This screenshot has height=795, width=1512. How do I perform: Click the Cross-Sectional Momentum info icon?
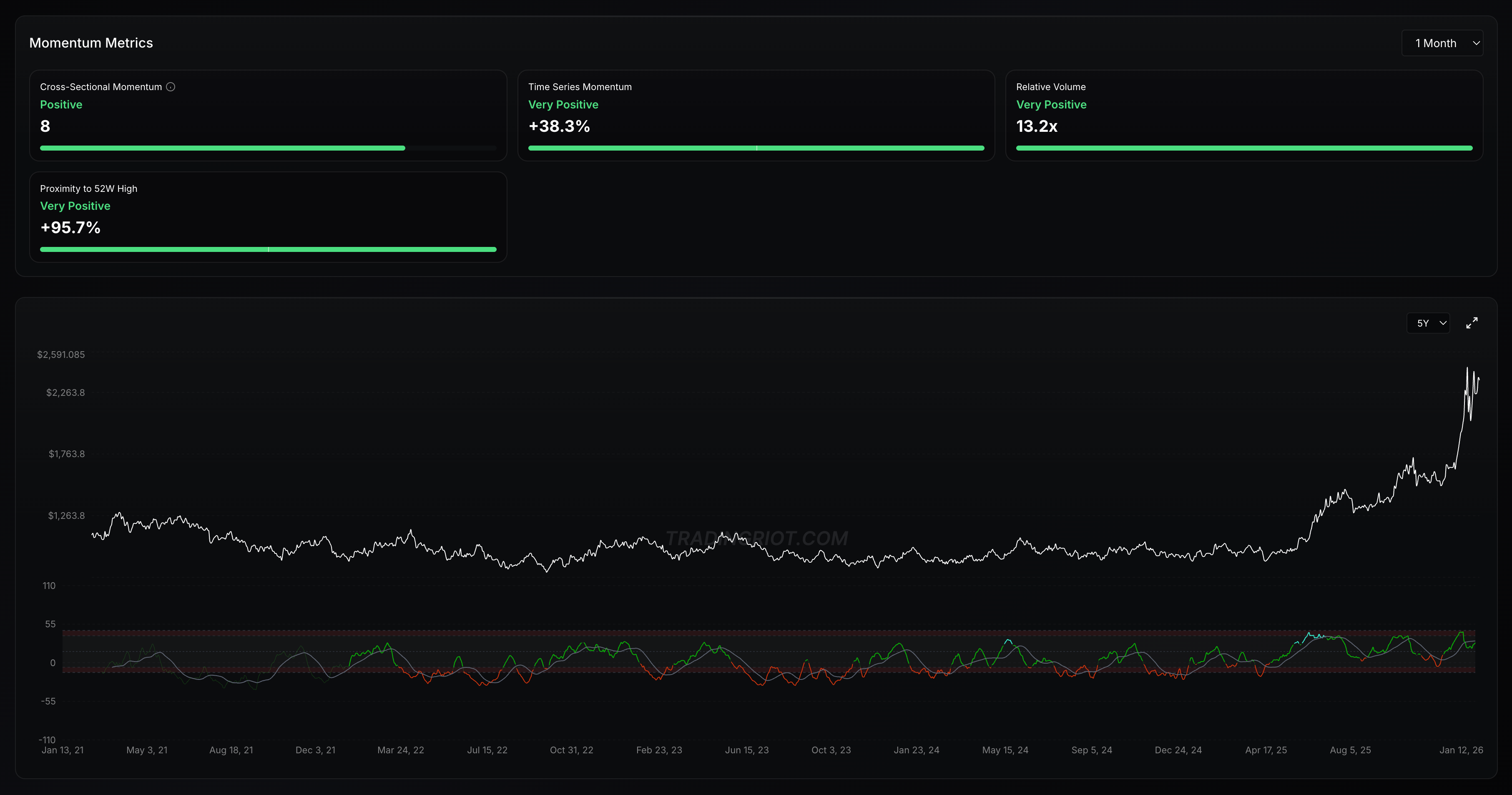[170, 87]
